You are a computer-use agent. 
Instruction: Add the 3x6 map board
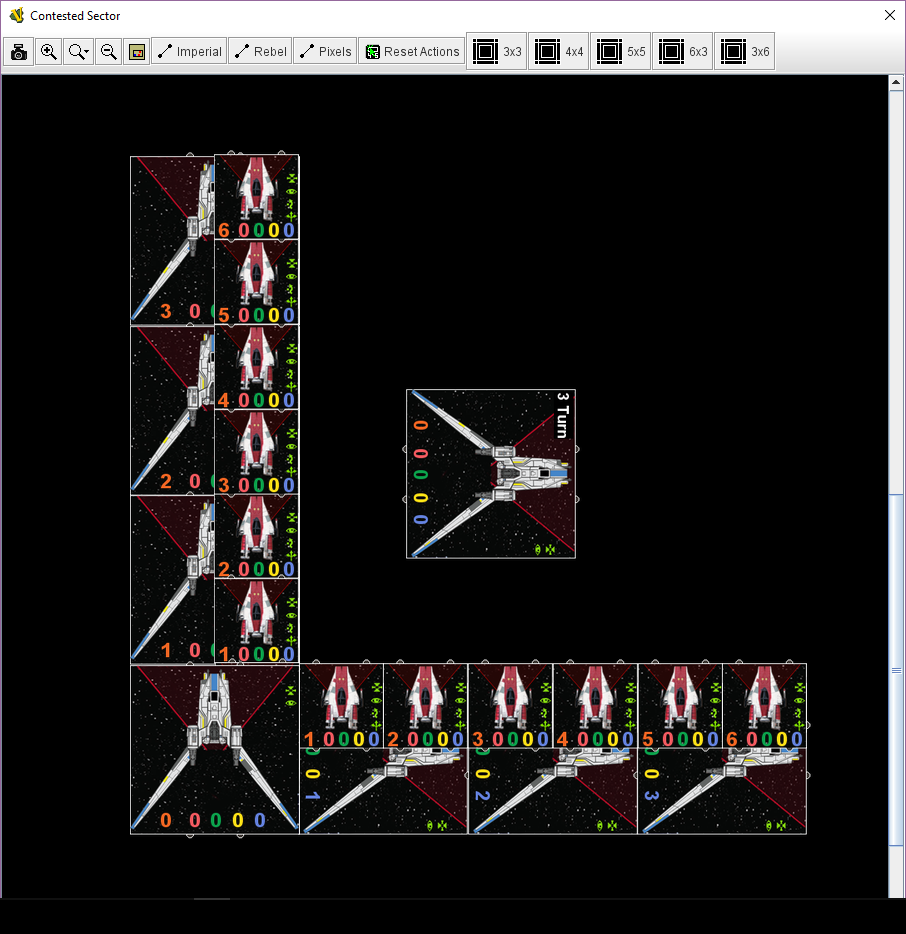tap(745, 51)
